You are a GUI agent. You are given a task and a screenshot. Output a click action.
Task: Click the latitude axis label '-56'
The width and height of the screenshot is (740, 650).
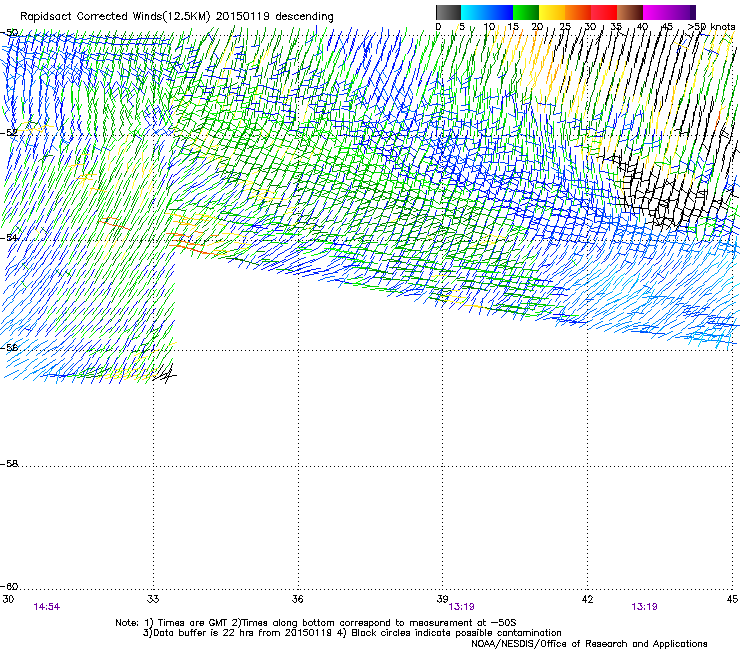(9, 347)
